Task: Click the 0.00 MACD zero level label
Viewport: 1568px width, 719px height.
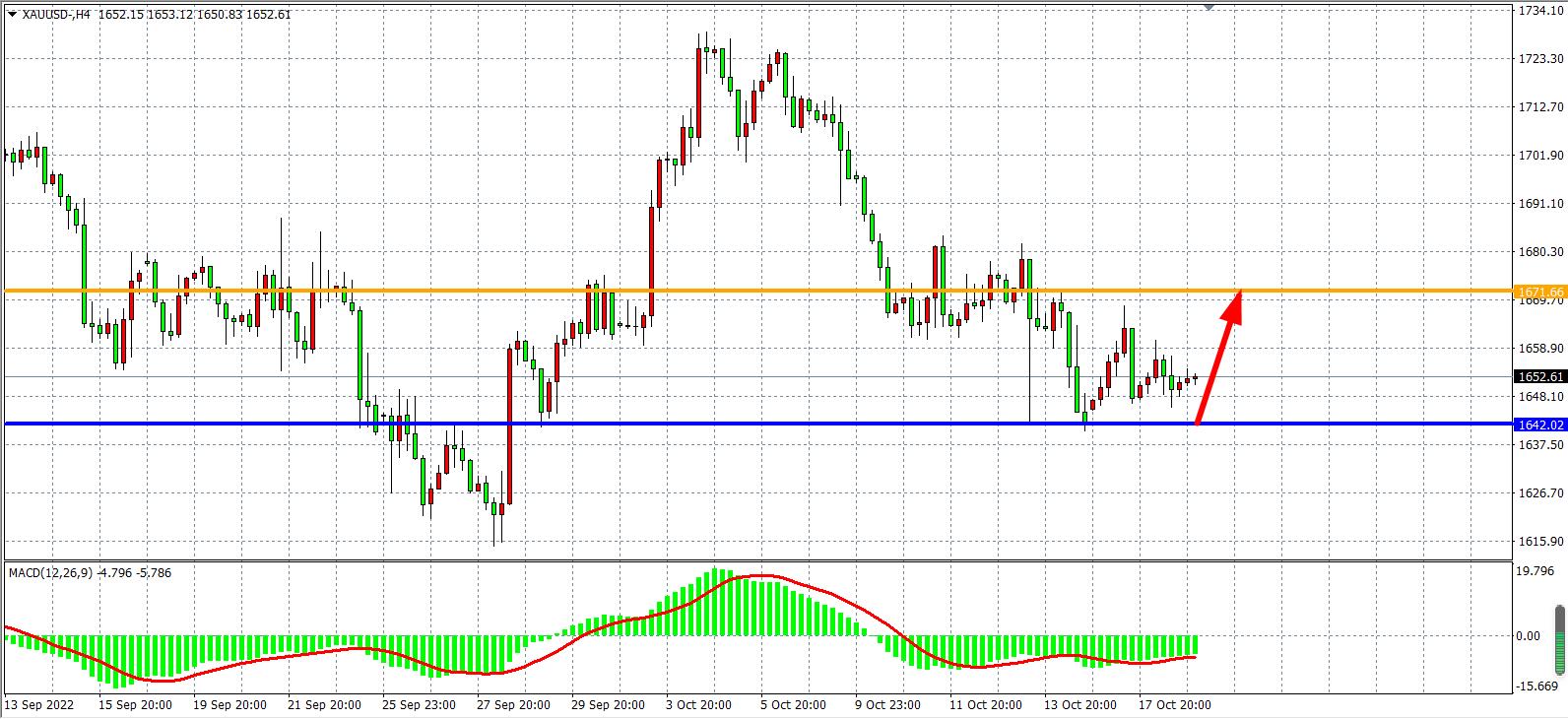Action: [1529, 636]
